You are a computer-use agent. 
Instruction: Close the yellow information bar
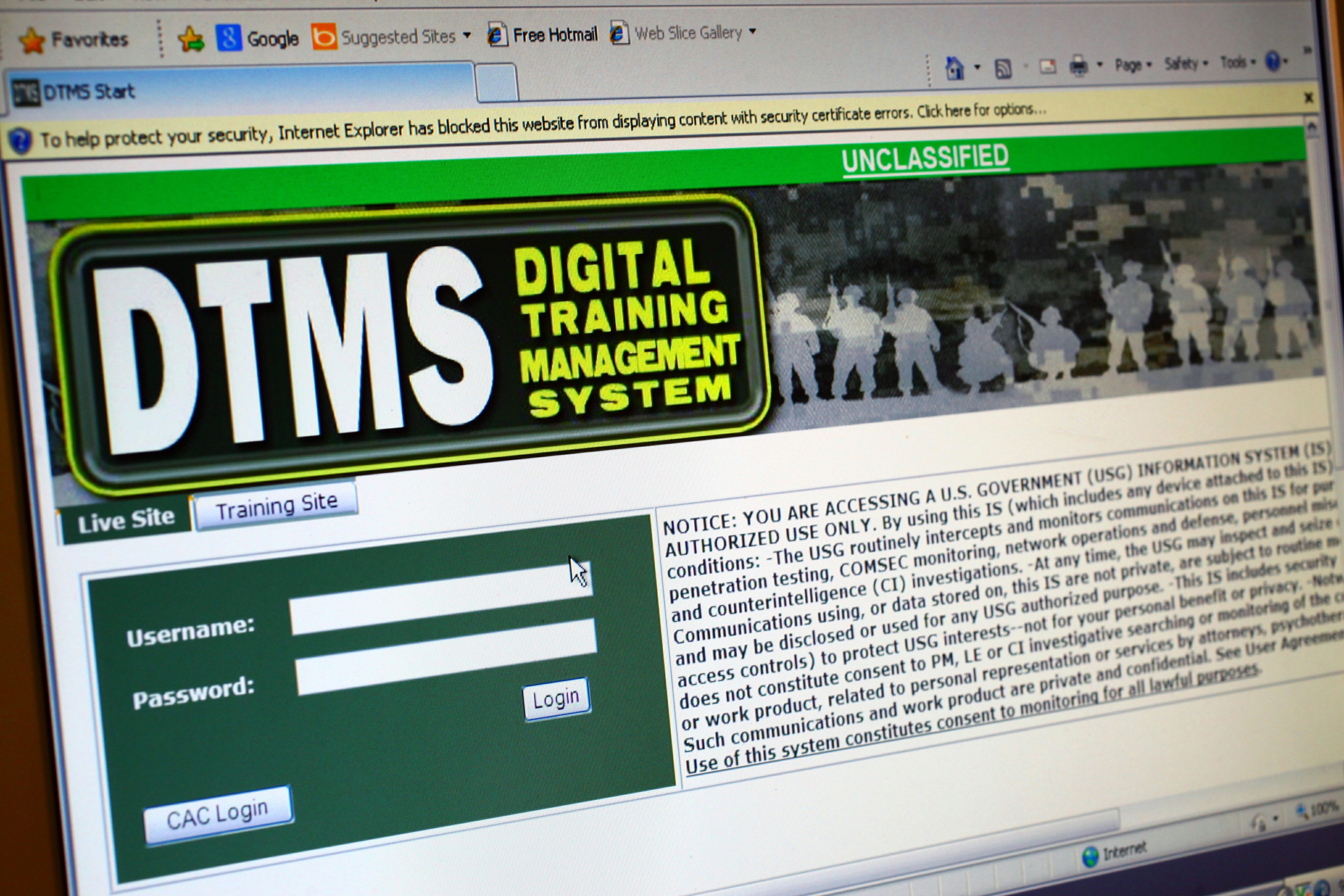coord(1308,98)
